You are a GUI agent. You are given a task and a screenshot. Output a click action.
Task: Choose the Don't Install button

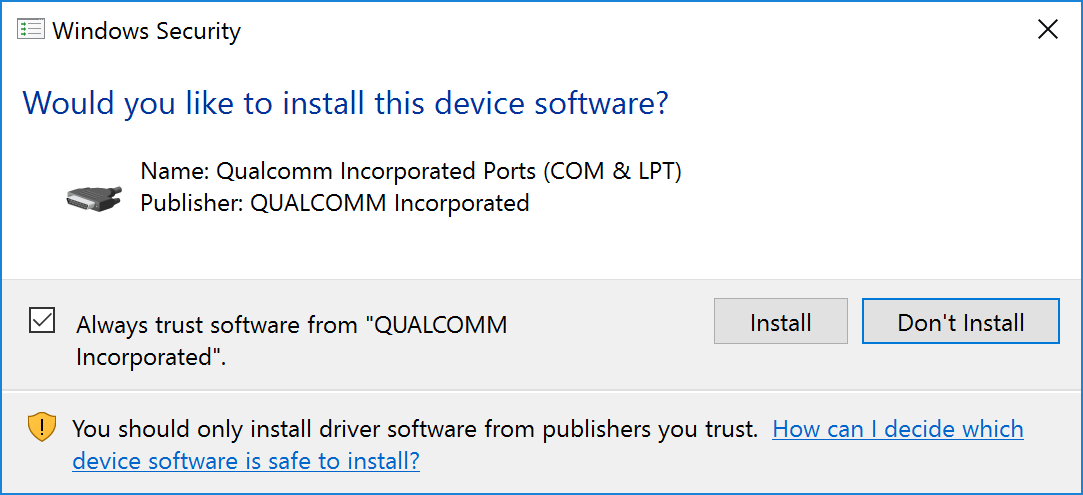[x=960, y=322]
